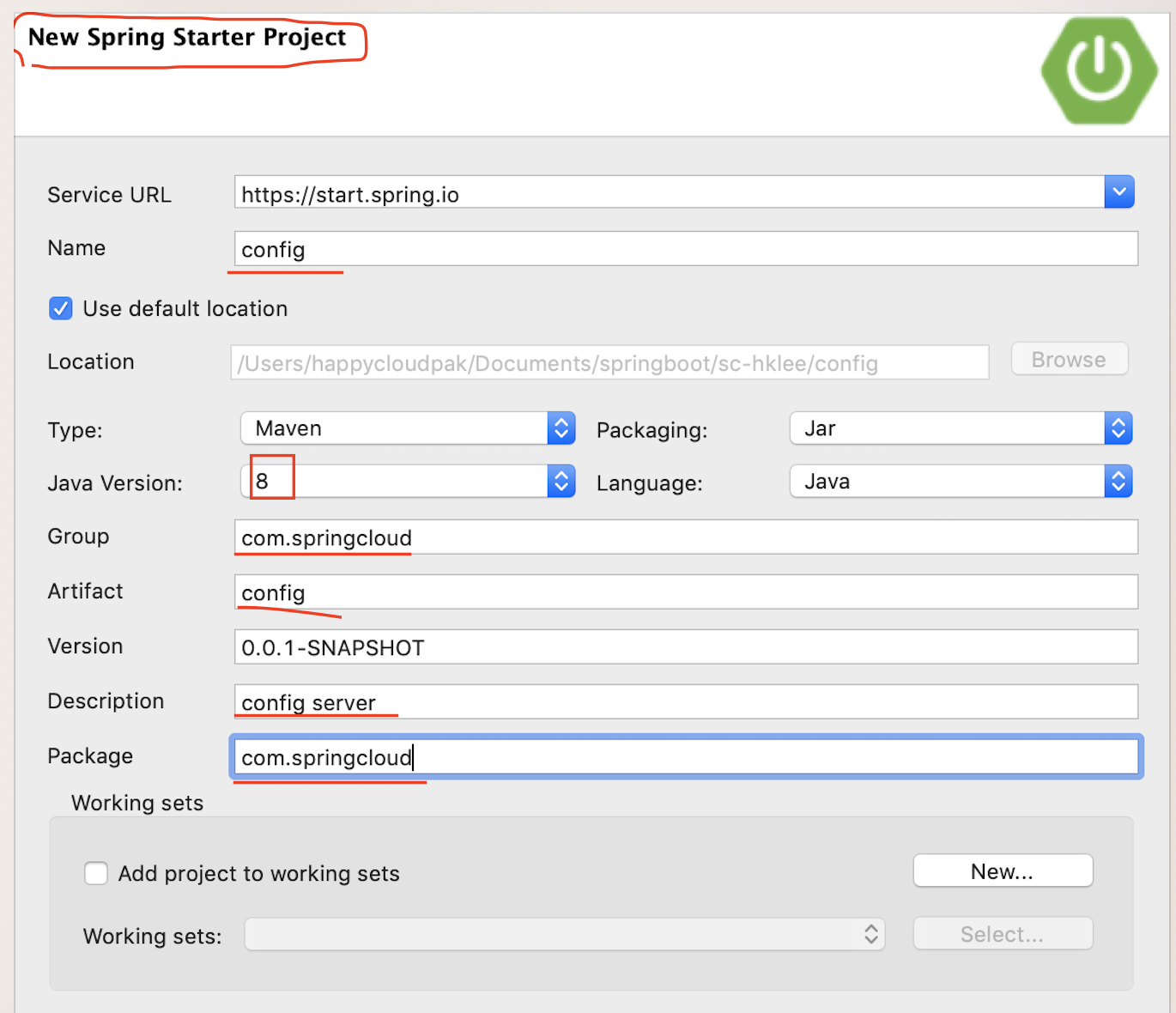Click the Version field 0.0.1-SNAPSHOT
This screenshot has width=1176, height=1013.
686,647
